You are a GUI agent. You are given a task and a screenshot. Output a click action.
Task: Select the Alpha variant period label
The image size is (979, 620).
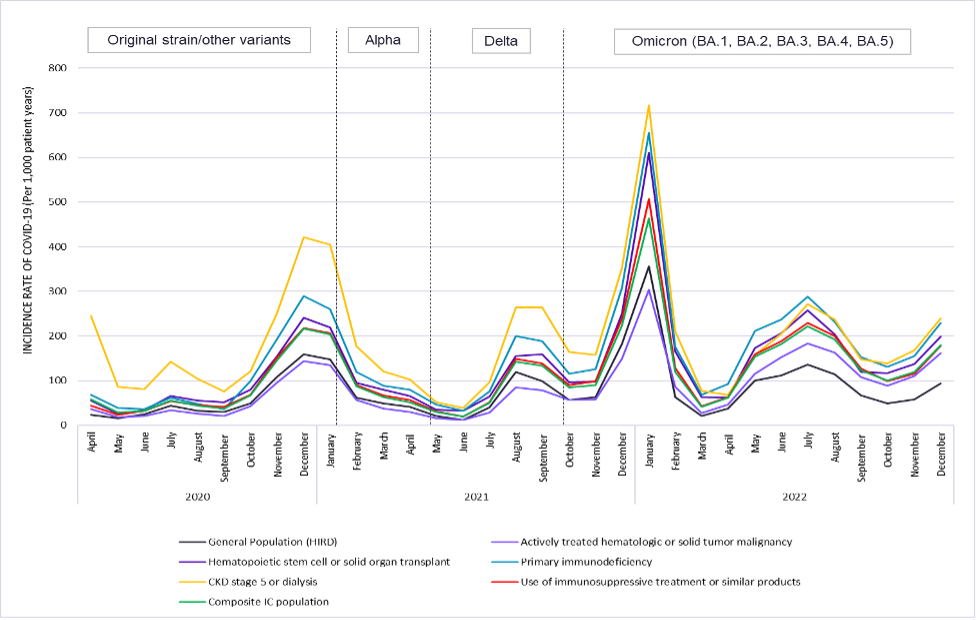coord(383,40)
